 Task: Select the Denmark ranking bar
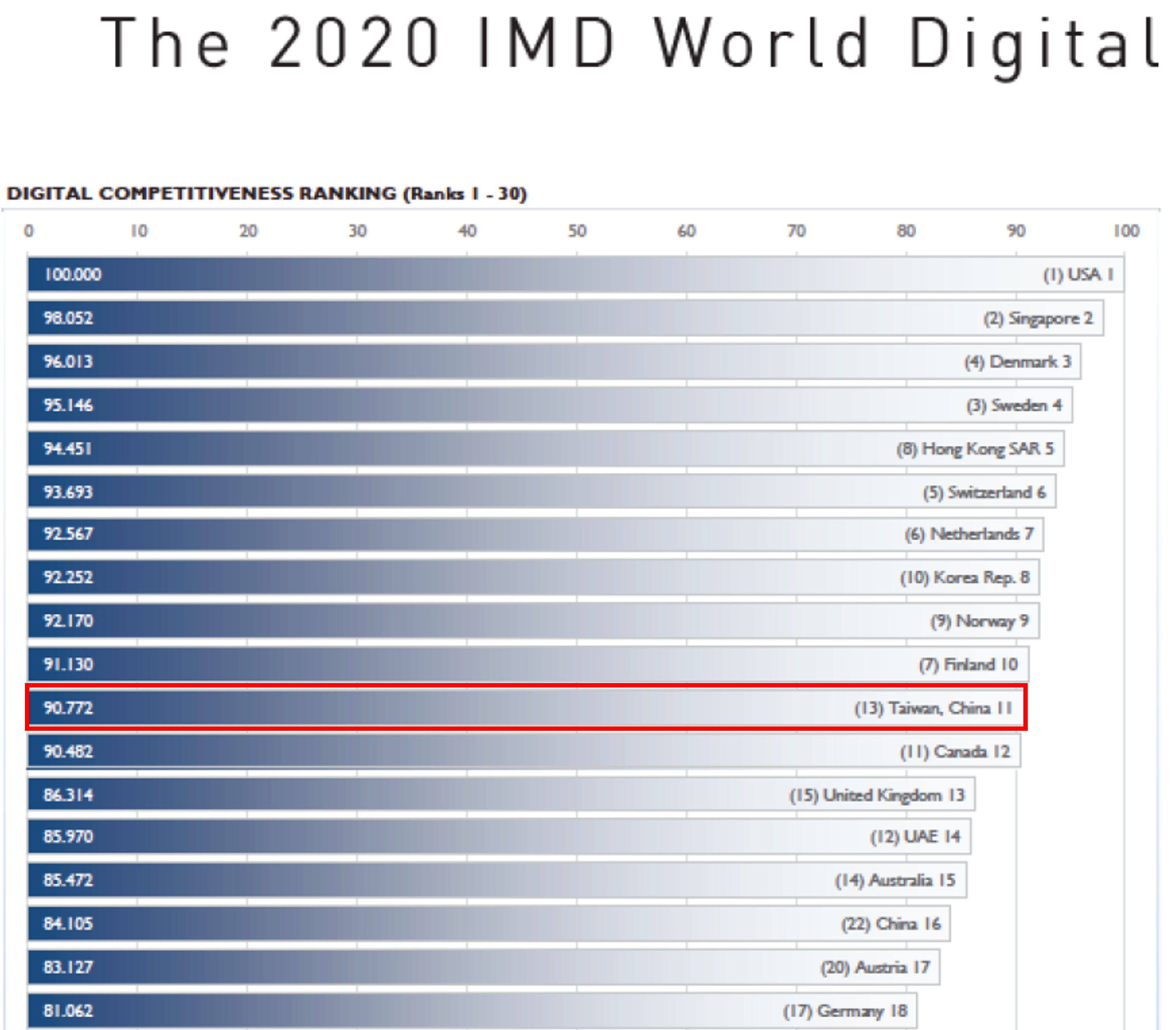(x=554, y=362)
